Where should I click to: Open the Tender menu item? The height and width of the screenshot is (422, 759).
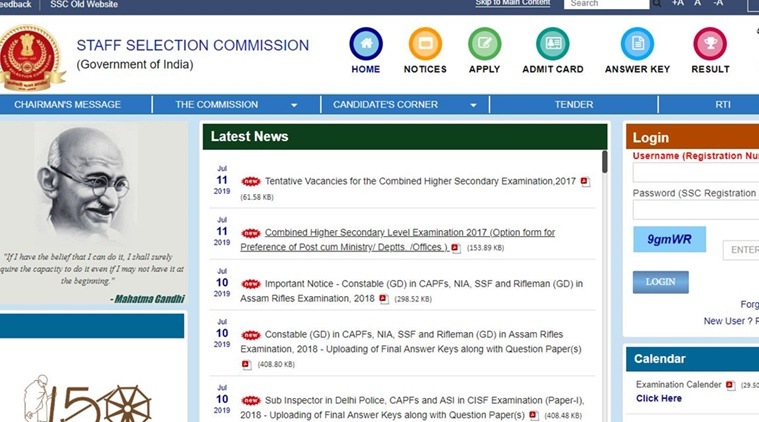point(574,105)
